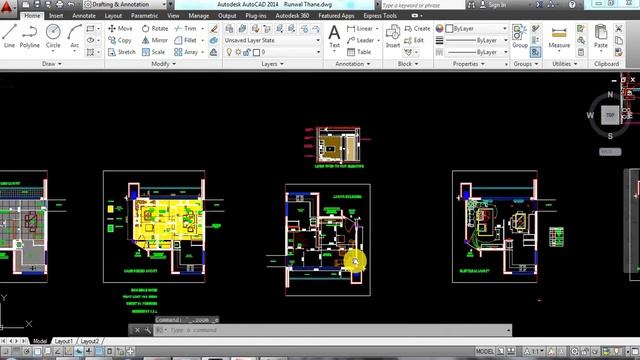The height and width of the screenshot is (360, 640).
Task: Open the Insert ribbon tab
Action: point(56,16)
